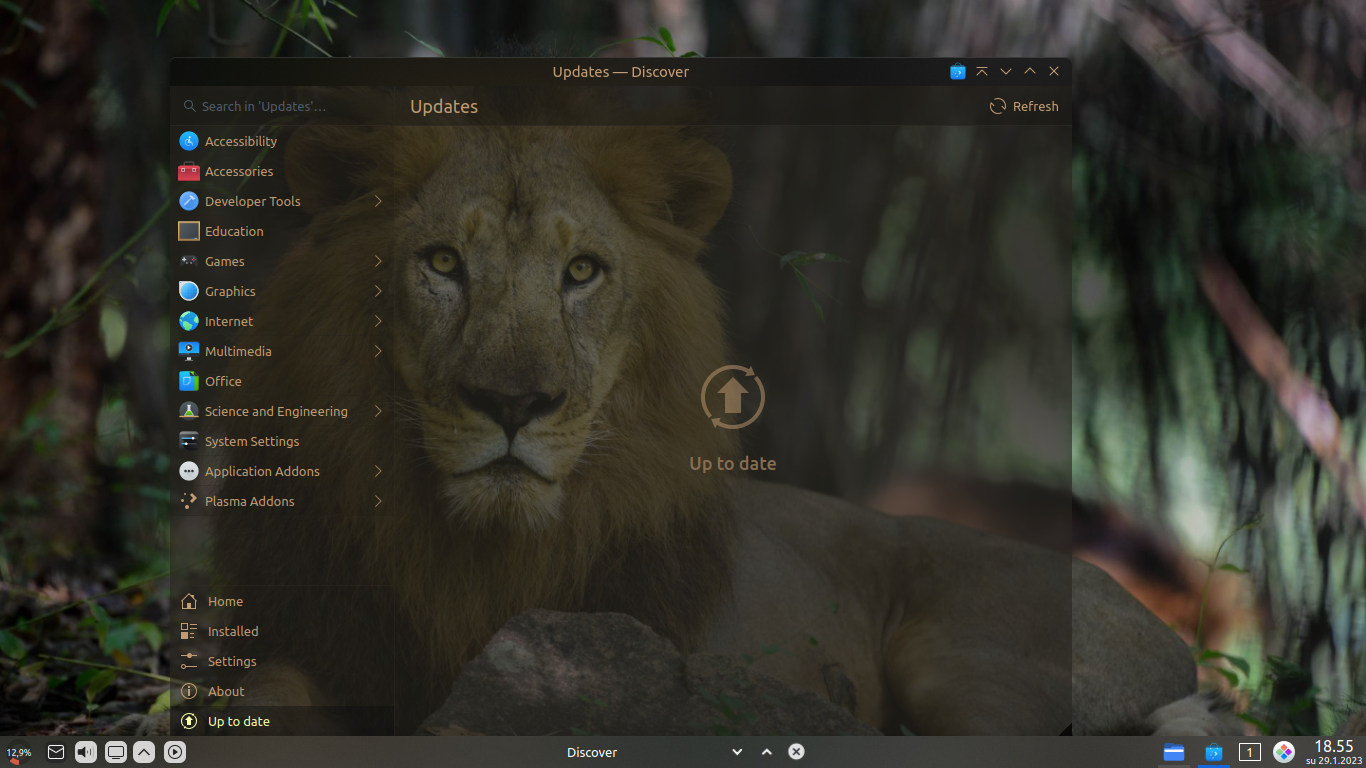Expand the Graphics chevron
This screenshot has height=768, width=1366.
click(378, 291)
